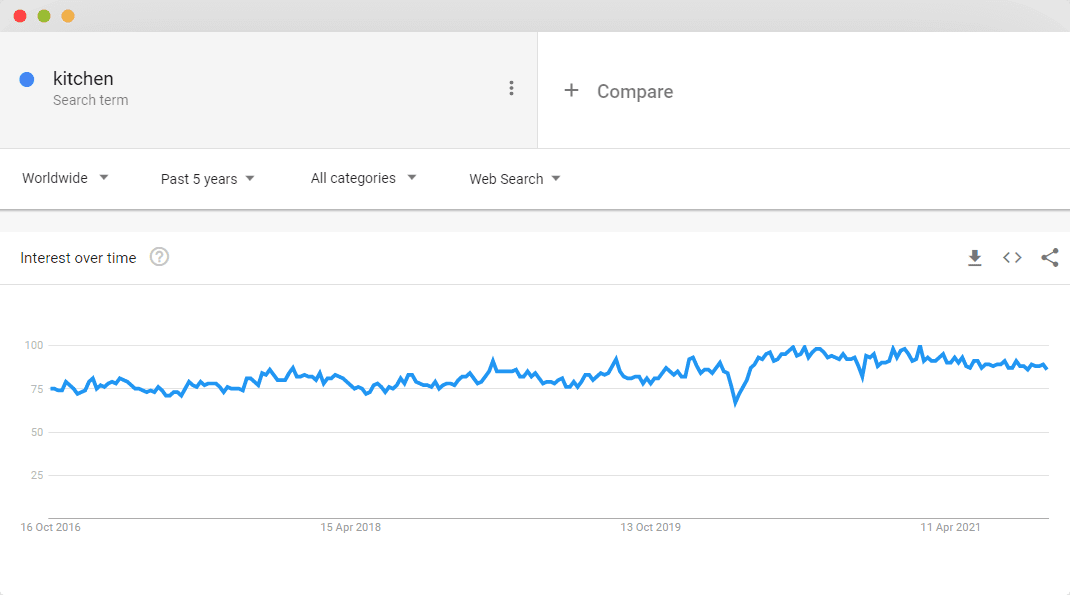Open the Web Search type dropdown
Image resolution: width=1070 pixels, height=595 pixels.
[515, 179]
